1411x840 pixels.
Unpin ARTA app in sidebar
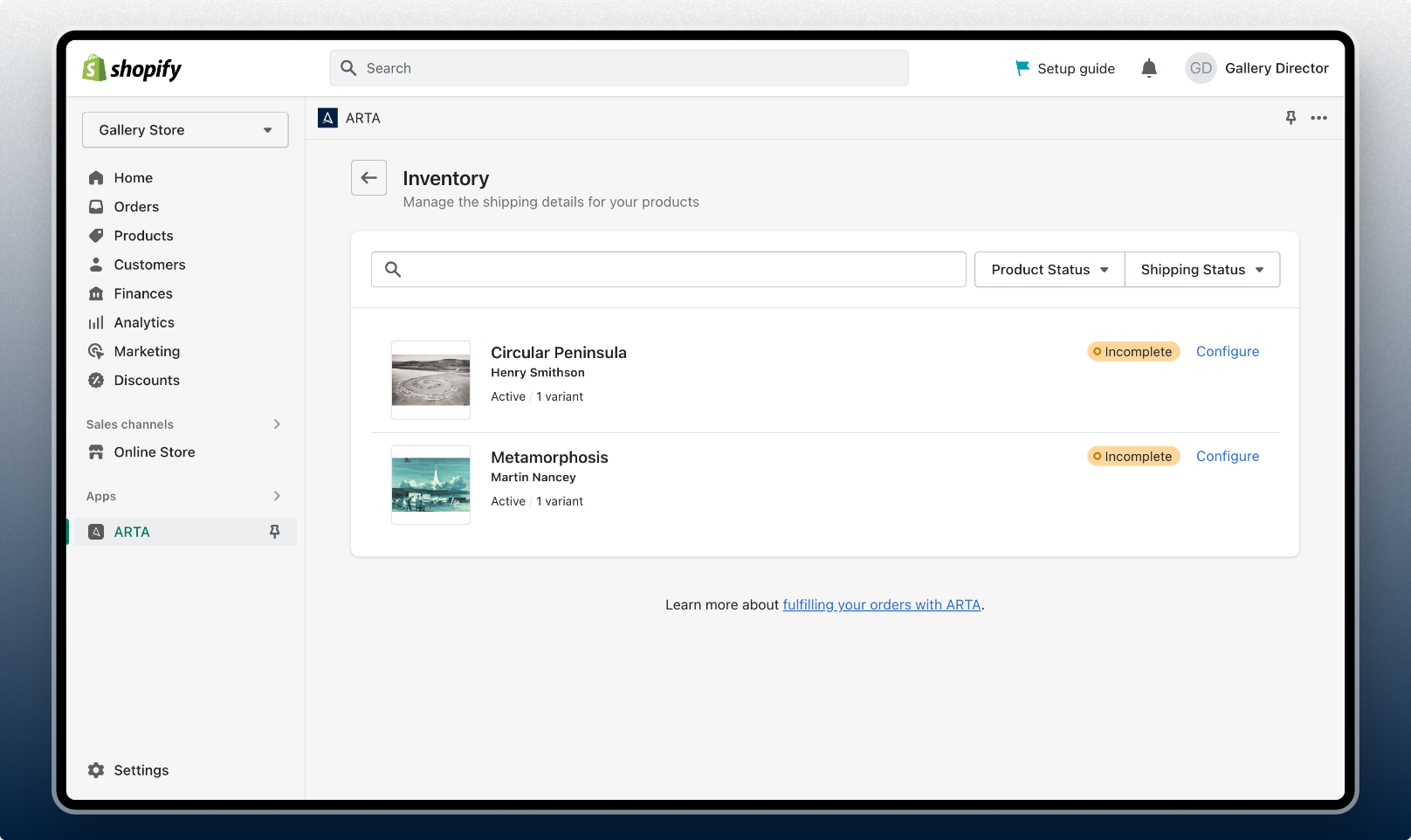(x=274, y=532)
